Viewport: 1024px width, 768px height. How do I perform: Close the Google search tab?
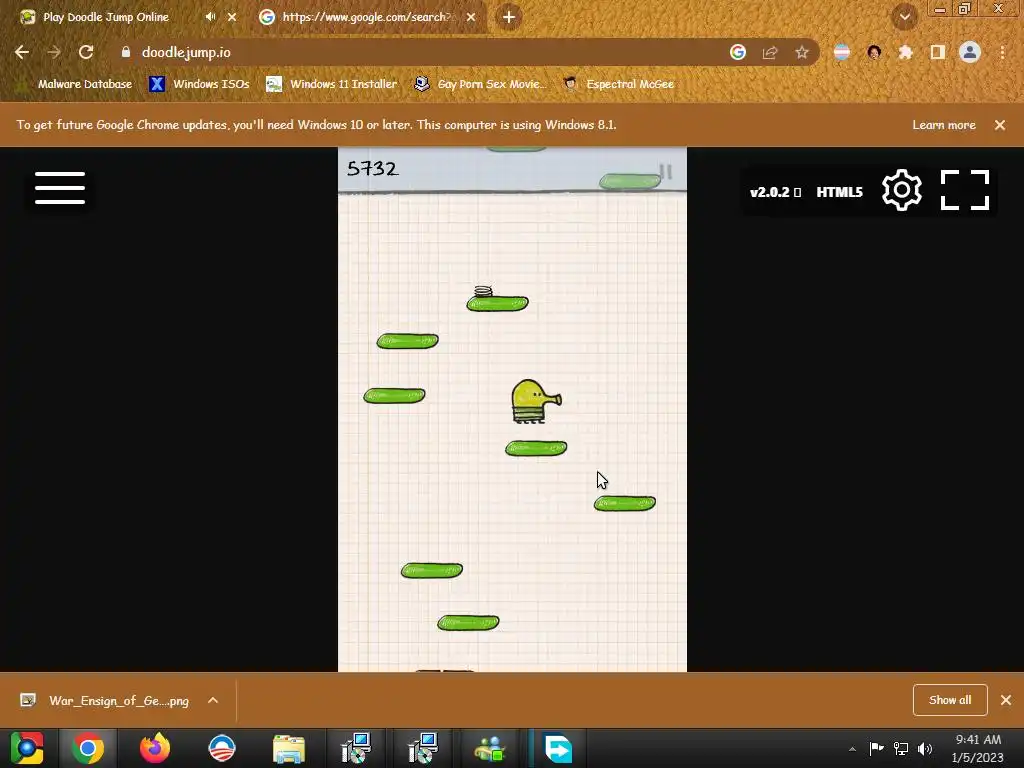[471, 17]
